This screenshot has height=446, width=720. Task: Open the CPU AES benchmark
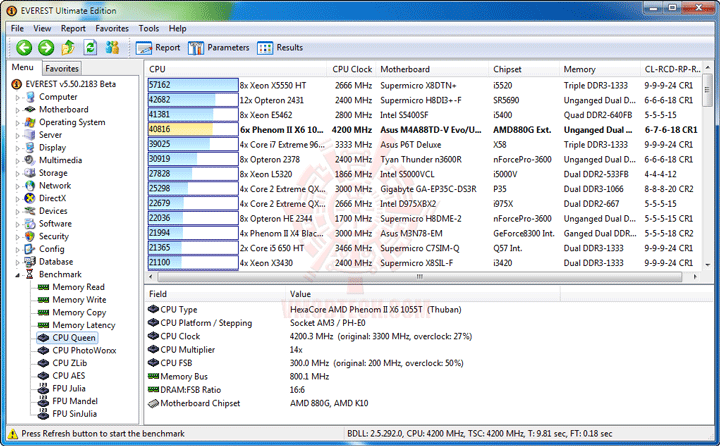tap(68, 376)
